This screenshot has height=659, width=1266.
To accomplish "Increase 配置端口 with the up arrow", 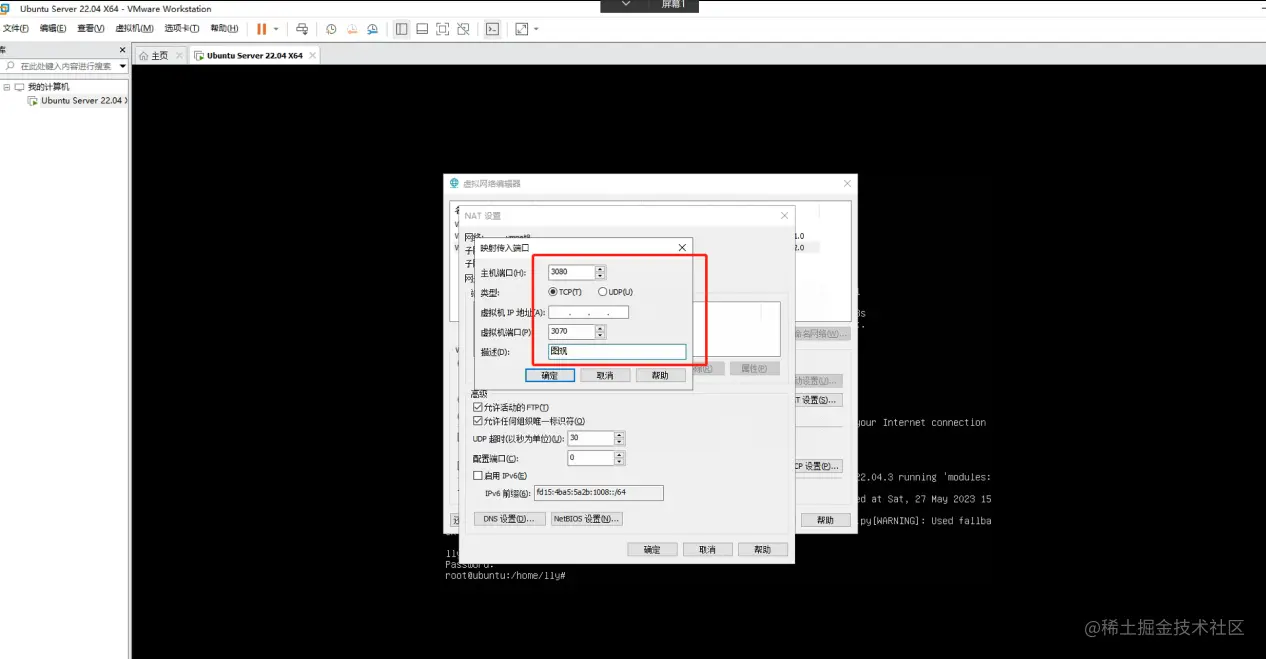I will click(619, 455).
